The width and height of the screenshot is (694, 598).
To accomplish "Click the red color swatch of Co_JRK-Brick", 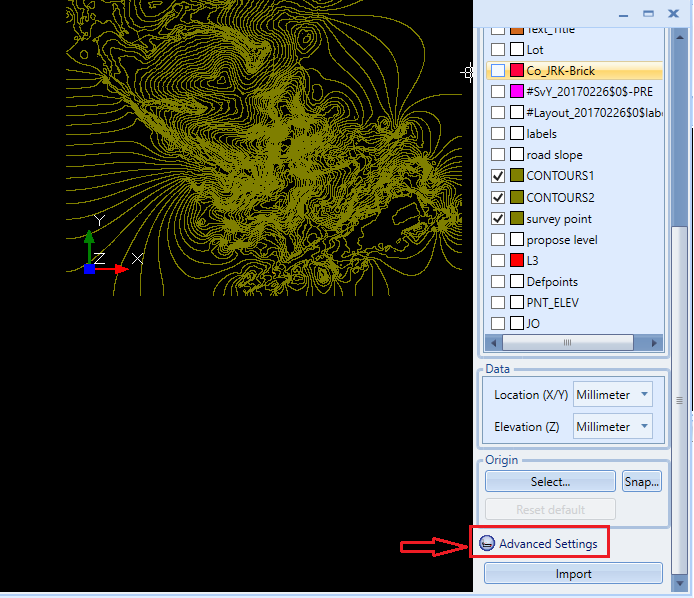I will coord(517,70).
